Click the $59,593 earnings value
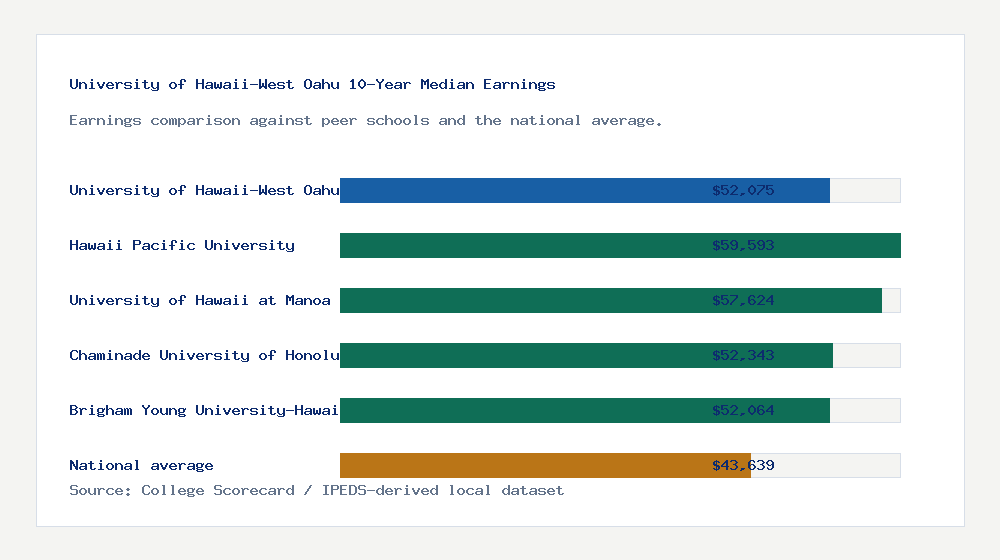This screenshot has height=560, width=1000. tap(743, 245)
